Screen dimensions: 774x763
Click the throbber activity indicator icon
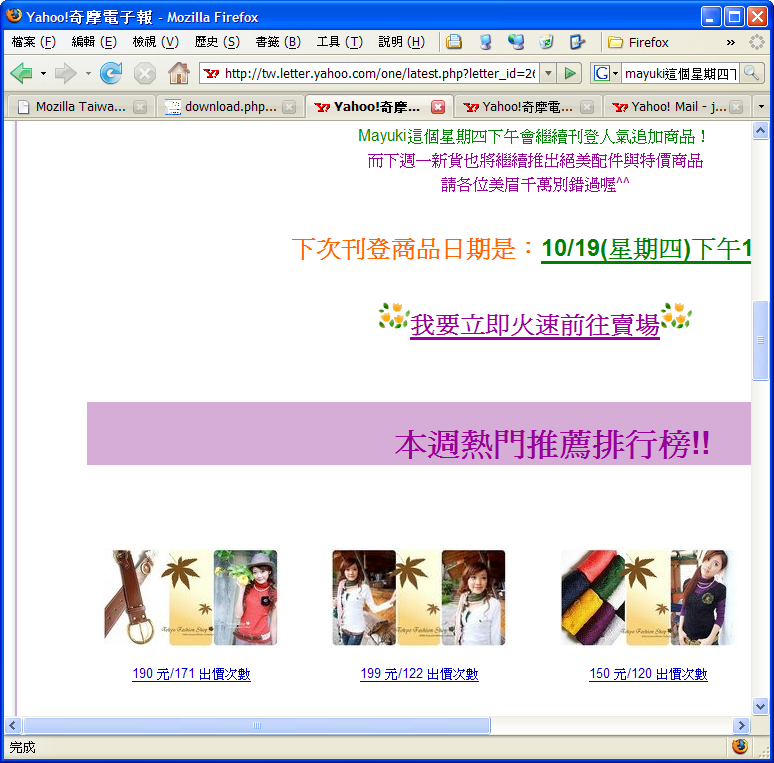point(757,42)
